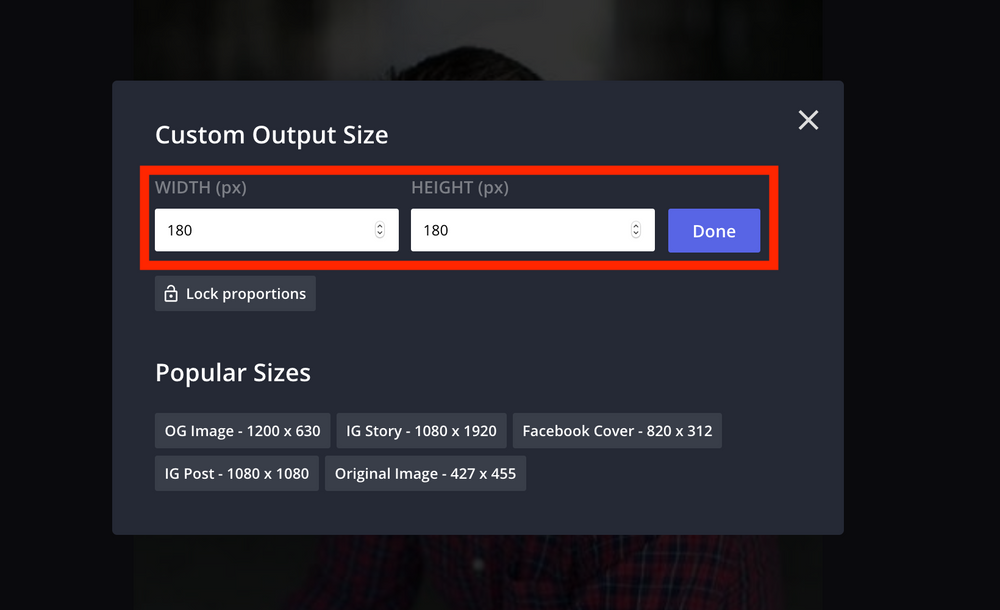Confirm dimensions with the Done button

713,230
